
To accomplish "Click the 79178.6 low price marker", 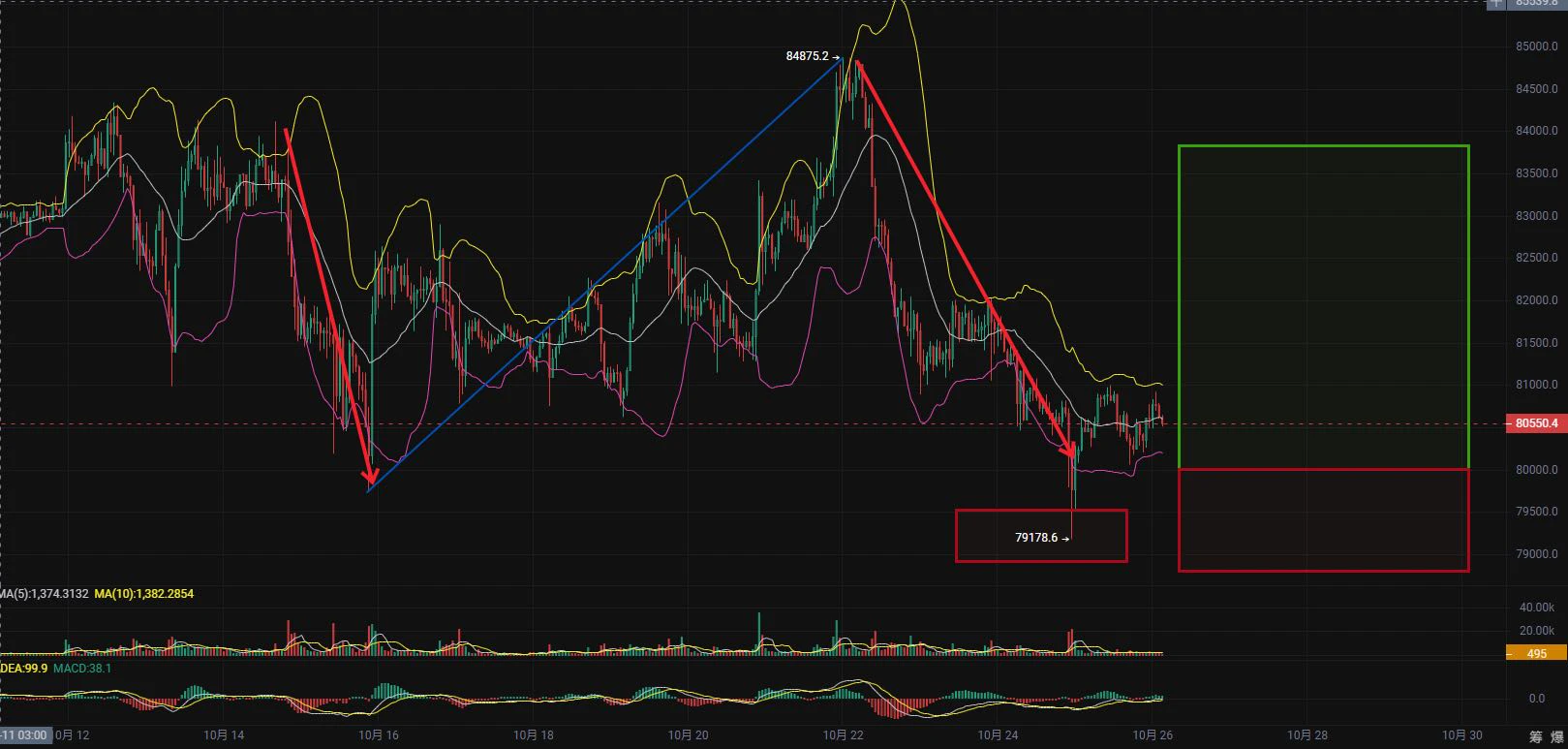I will click(x=1042, y=537).
